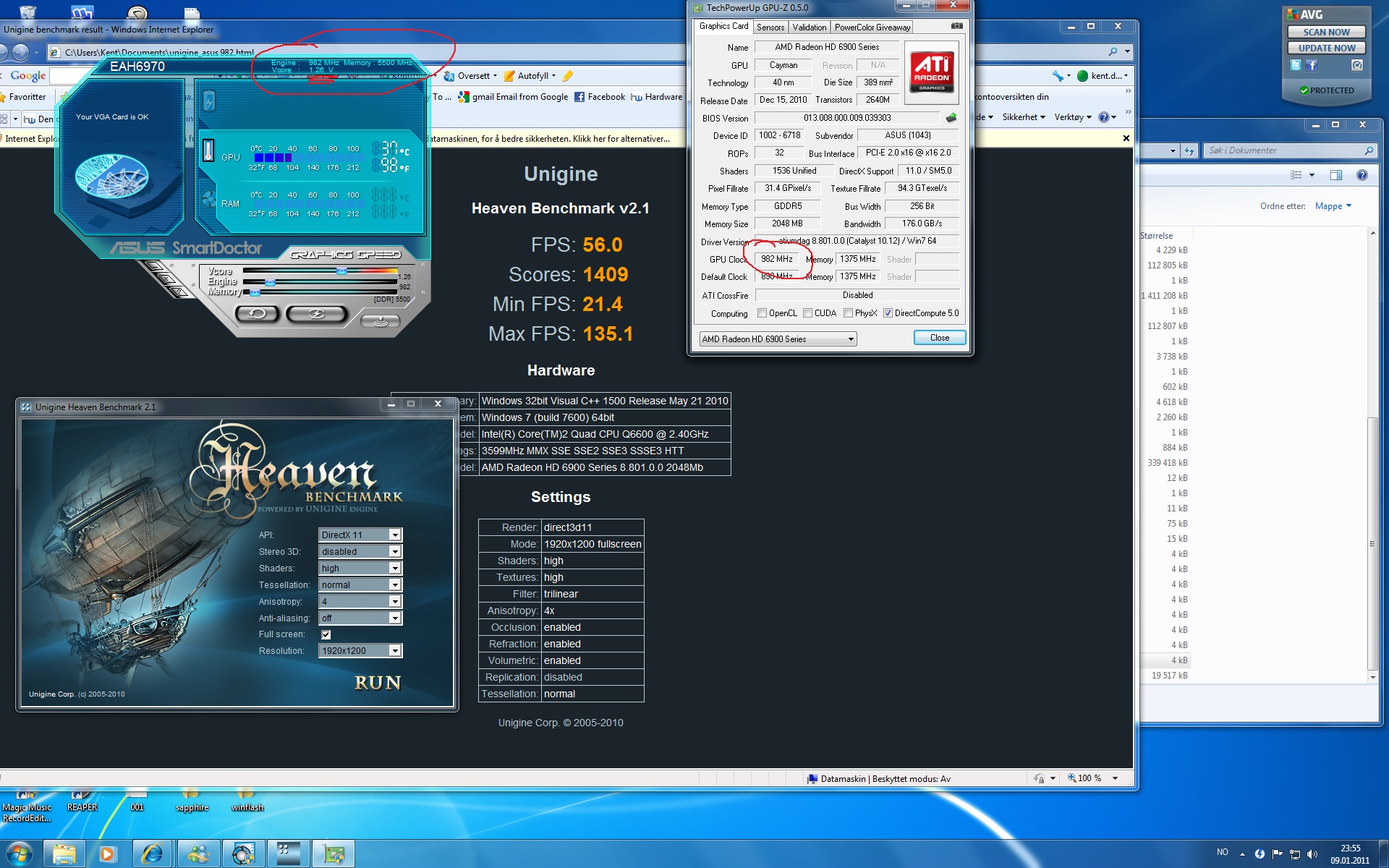Viewport: 1389px width, 868px height.
Task: Click the SmartDoctor lightning apply button
Action: 316,313
